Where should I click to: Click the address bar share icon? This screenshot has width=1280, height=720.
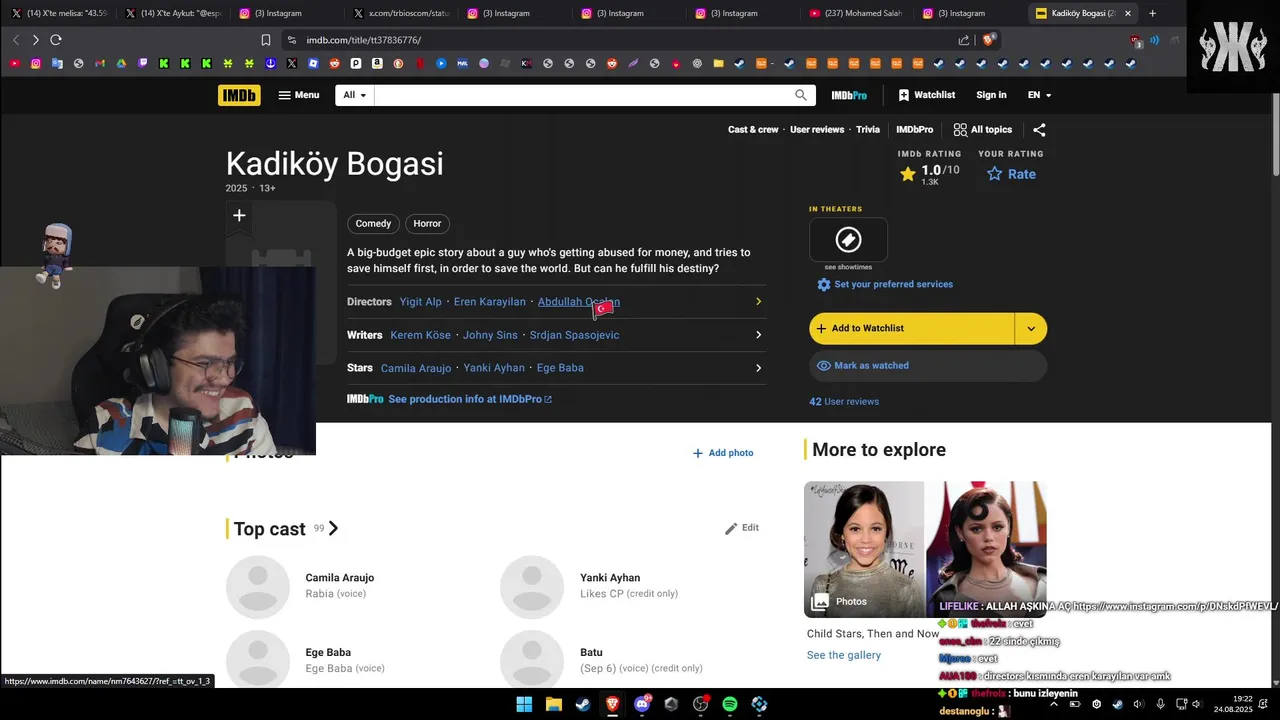pos(964,40)
